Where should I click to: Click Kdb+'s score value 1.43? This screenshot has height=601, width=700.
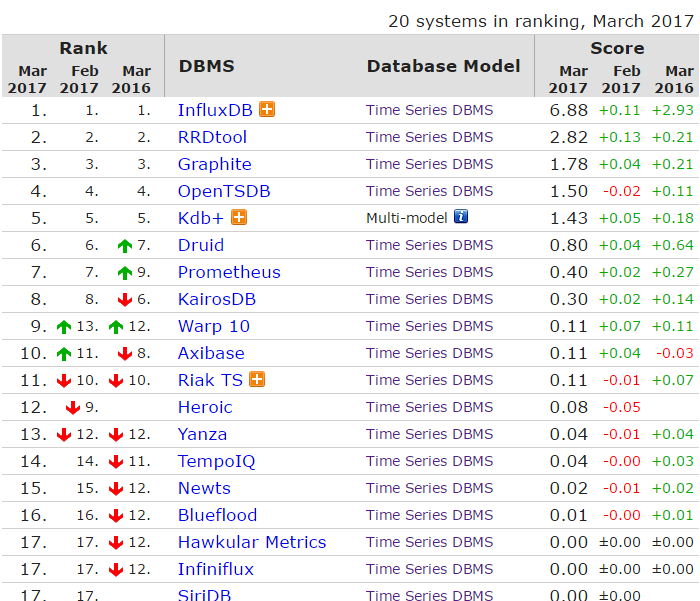click(x=568, y=218)
